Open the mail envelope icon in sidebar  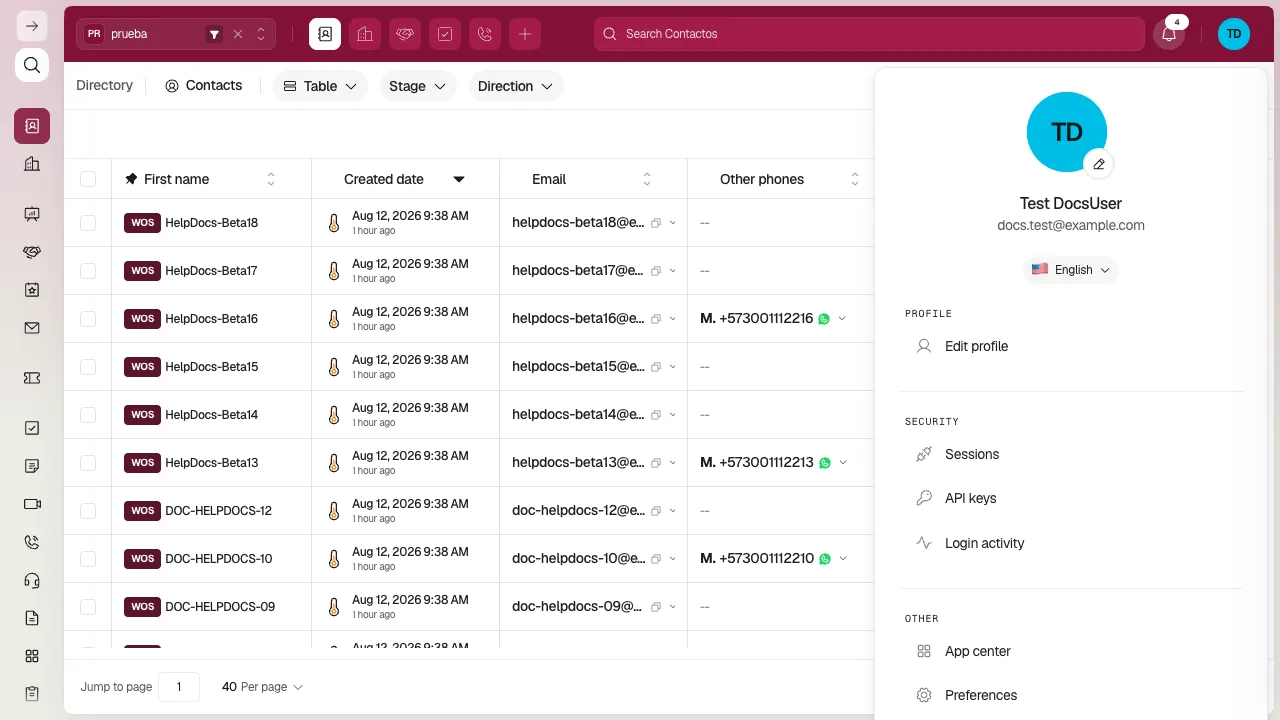tap(32, 328)
